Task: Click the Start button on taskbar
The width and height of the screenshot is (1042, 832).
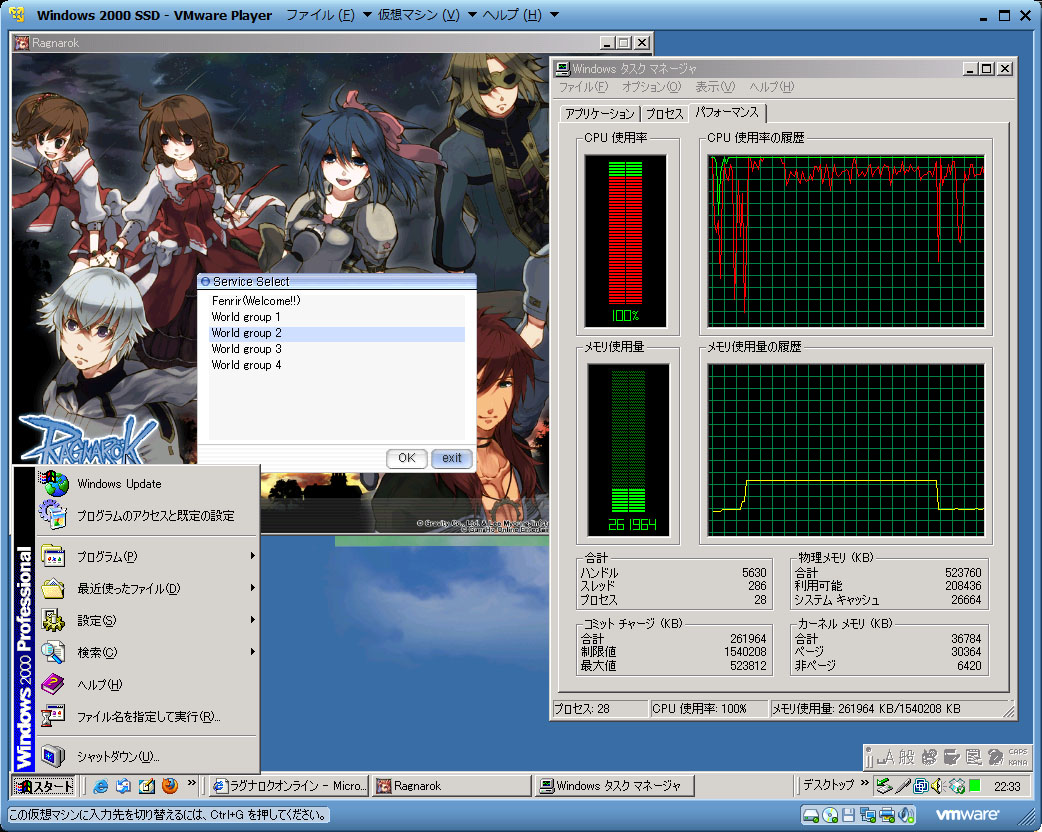Action: [44, 786]
